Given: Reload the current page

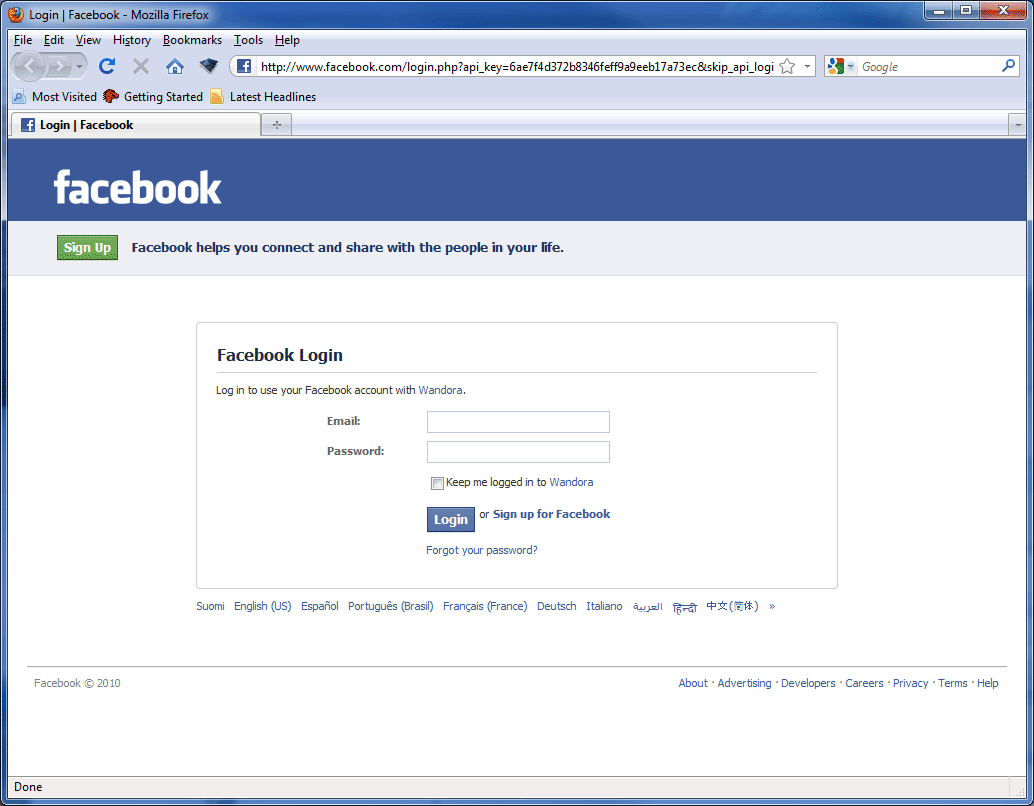Looking at the screenshot, I should (x=107, y=66).
